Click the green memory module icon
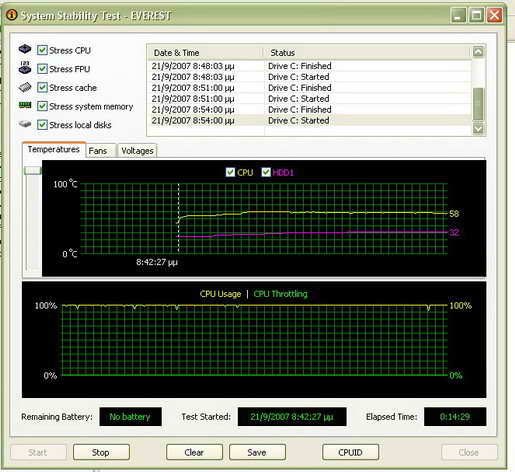Viewport: 515px width, 472px height. pyautogui.click(x=25, y=105)
